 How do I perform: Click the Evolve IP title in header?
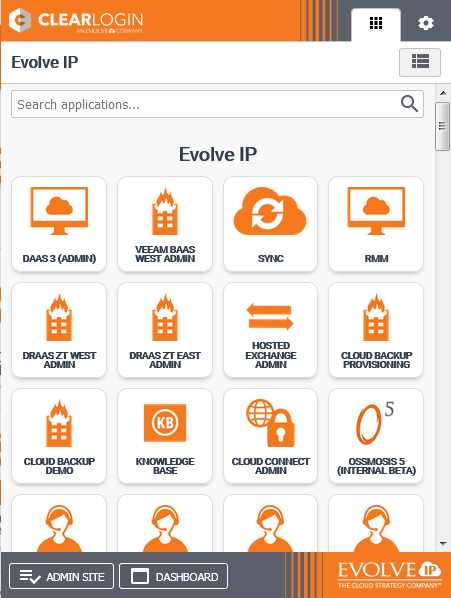45,62
